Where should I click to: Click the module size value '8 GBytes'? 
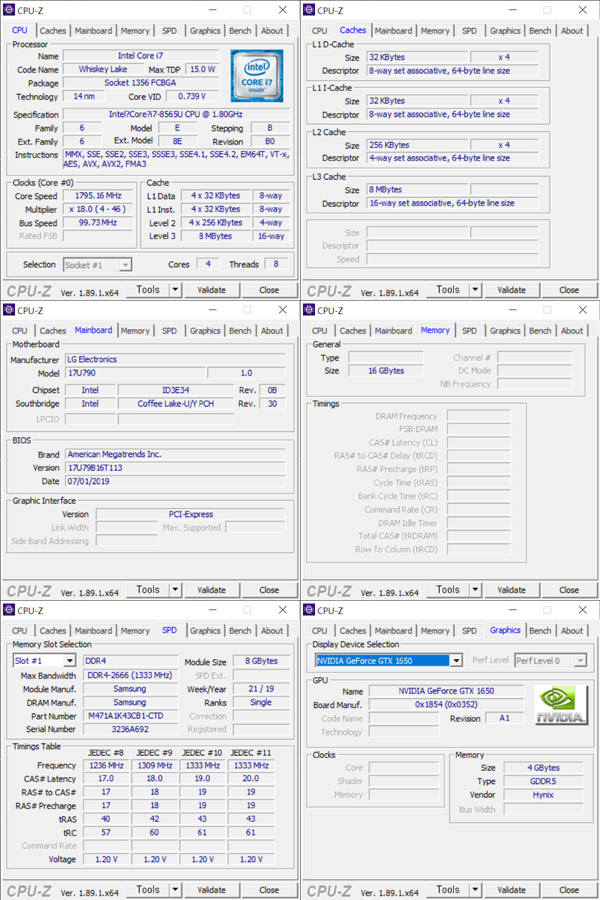point(261,661)
